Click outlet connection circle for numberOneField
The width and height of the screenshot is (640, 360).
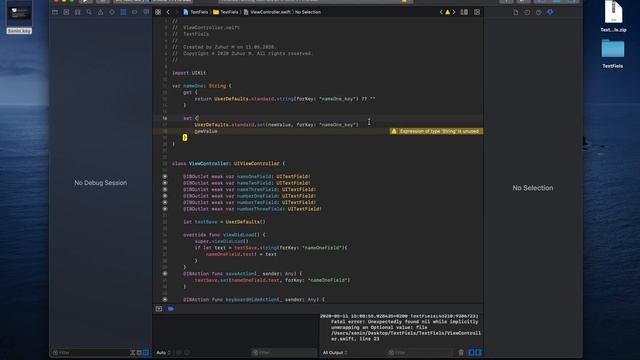click(165, 196)
